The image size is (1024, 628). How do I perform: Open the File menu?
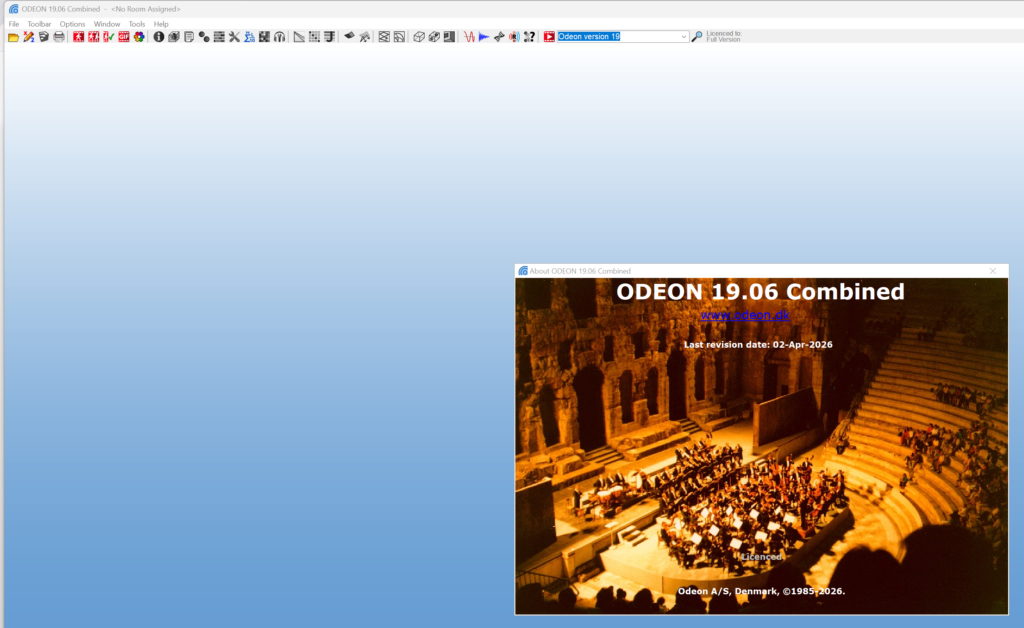coord(14,24)
